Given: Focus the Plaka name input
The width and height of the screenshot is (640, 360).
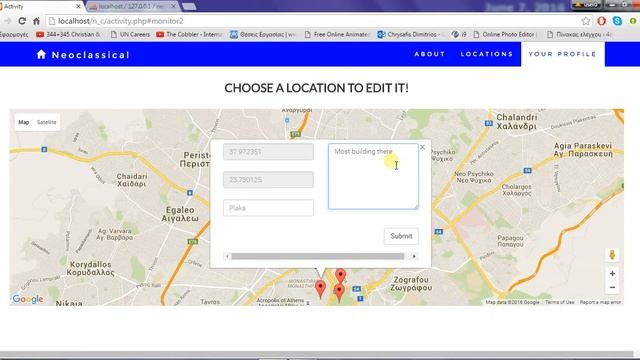Looking at the screenshot, I should [268, 208].
